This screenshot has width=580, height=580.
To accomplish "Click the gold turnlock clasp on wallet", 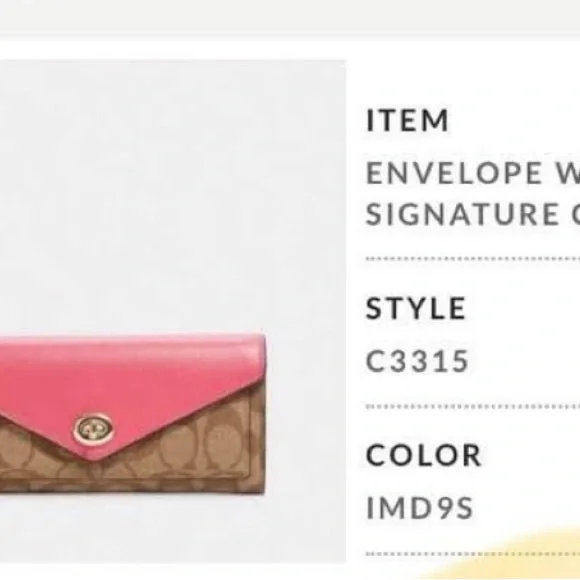I will tap(94, 429).
